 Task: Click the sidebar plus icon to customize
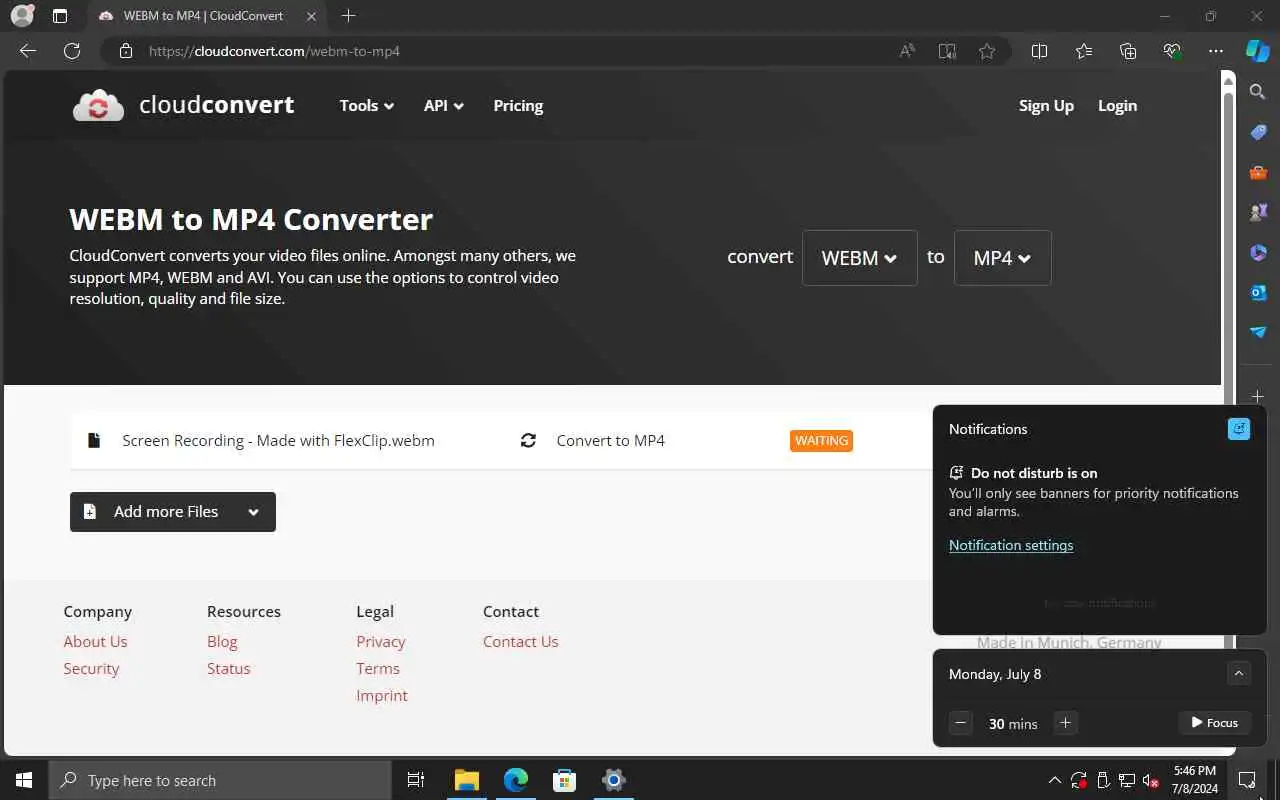coord(1258,396)
